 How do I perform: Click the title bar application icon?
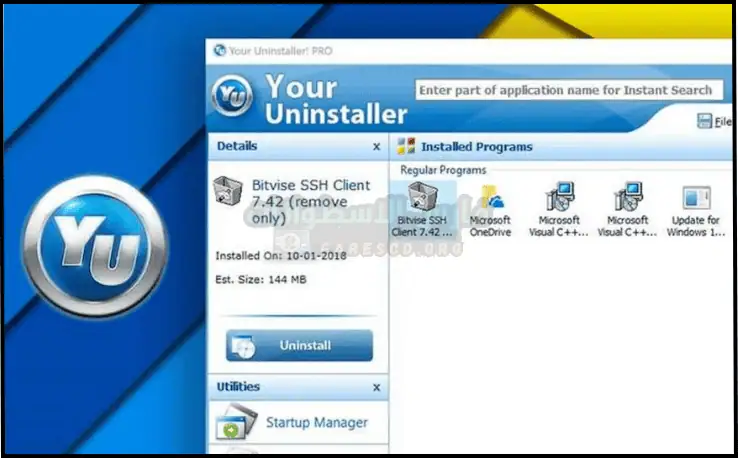point(219,51)
